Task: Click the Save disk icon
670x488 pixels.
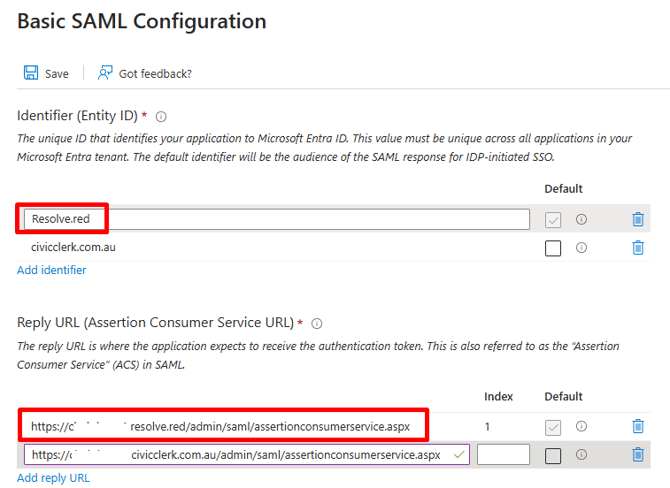Action: tap(31, 73)
